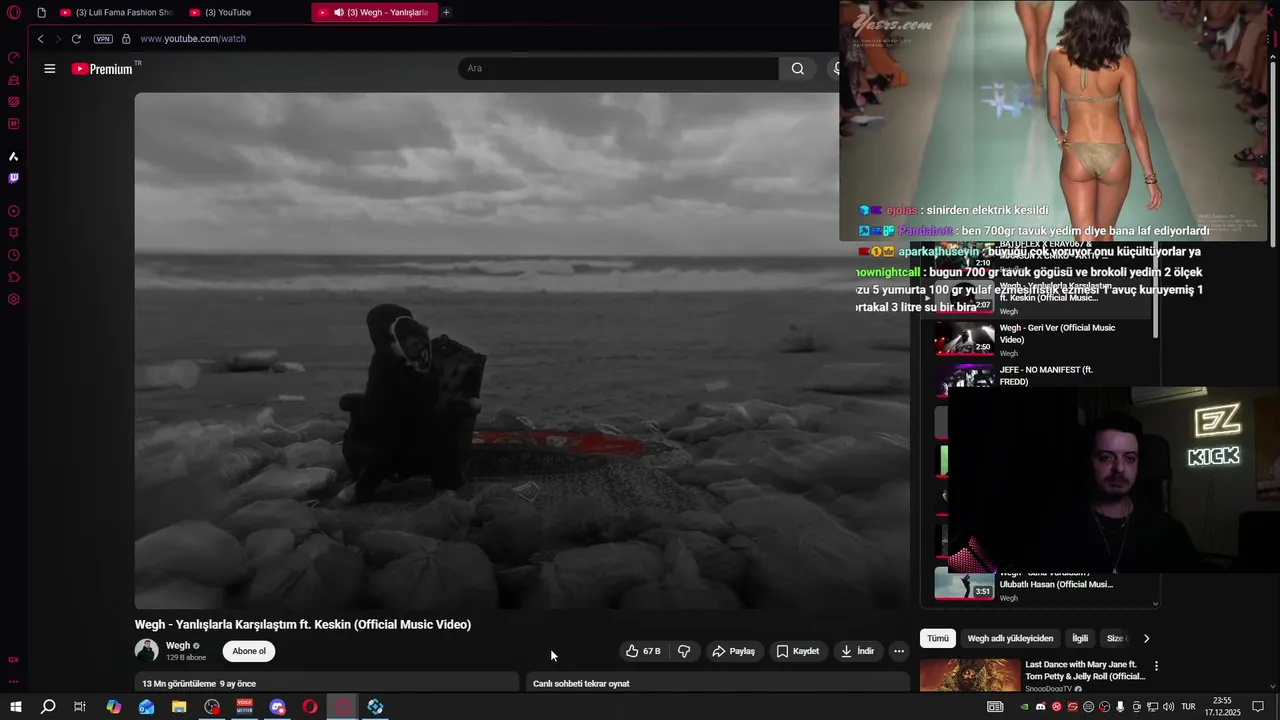1280x720 pixels.
Task: Open GX Control speedometer icon in sidebar
Action: 14,58
